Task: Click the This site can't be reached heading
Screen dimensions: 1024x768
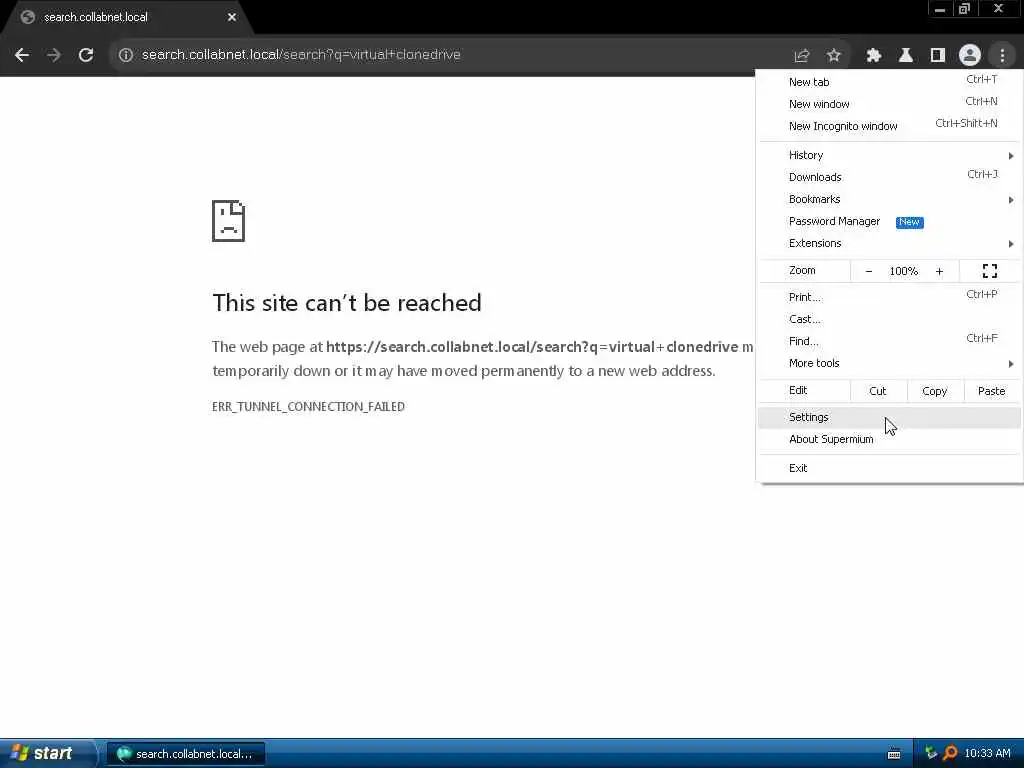Action: click(x=347, y=303)
